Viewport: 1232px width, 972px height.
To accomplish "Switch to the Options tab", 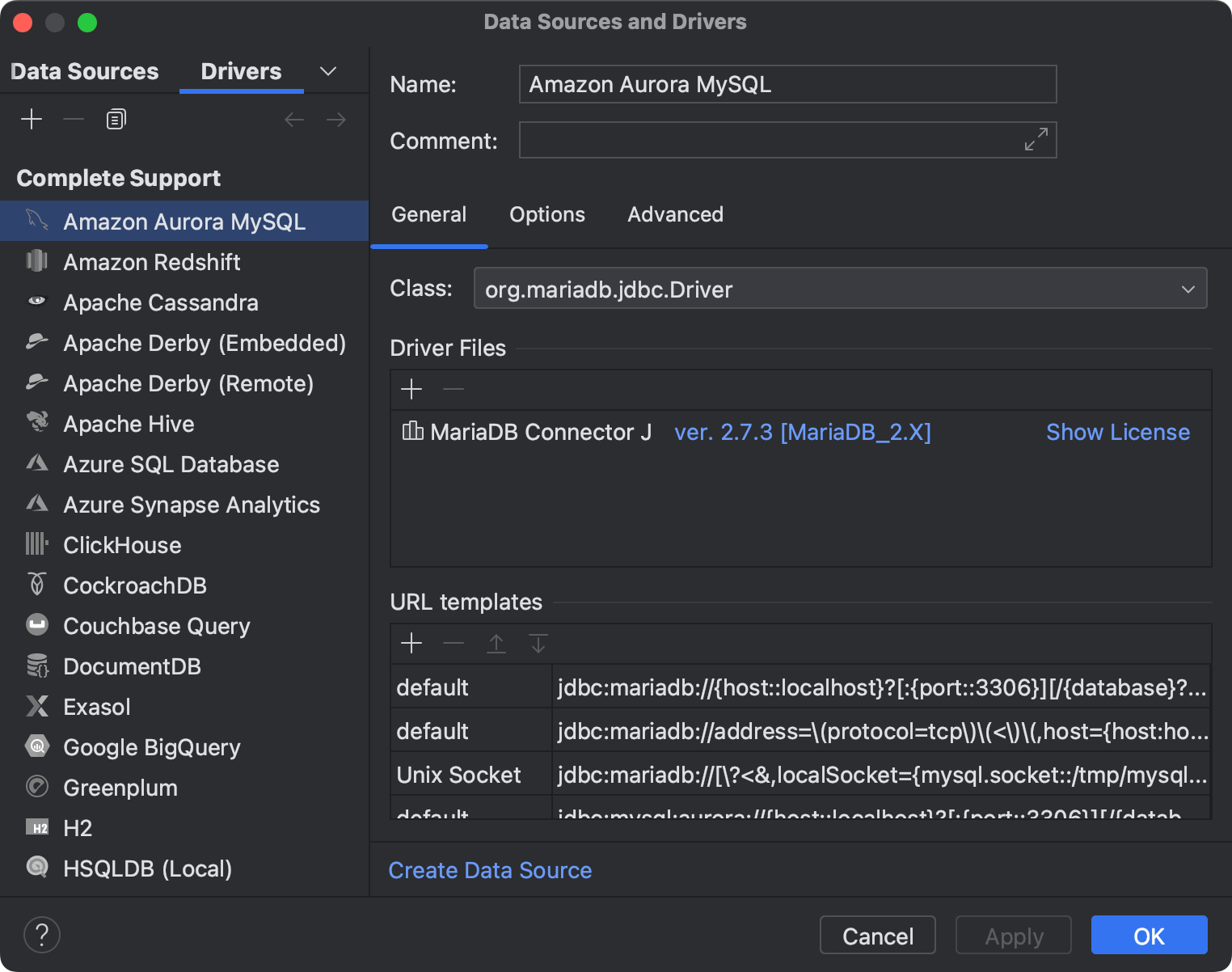I will point(547,214).
